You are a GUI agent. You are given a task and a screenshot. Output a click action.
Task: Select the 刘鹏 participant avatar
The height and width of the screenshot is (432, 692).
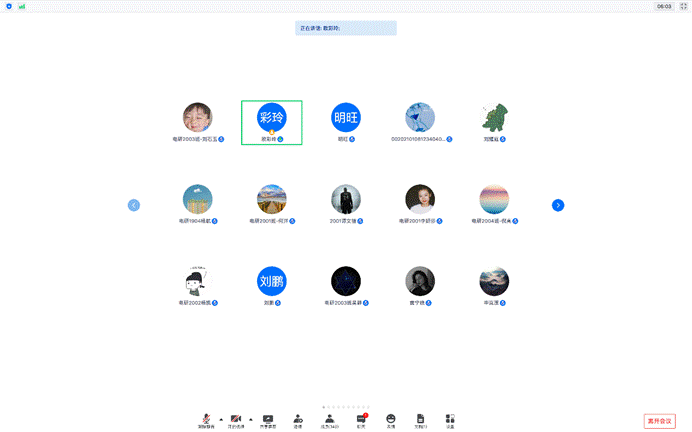[x=271, y=281]
